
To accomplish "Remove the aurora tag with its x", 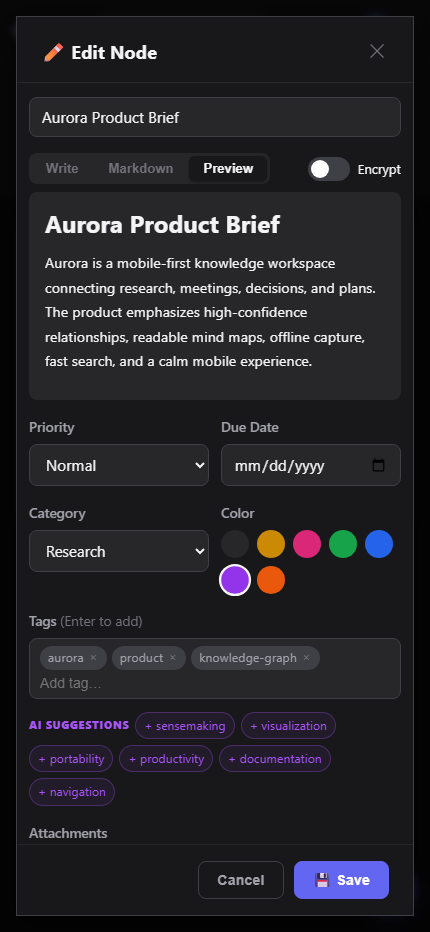I will pyautogui.click(x=93, y=658).
